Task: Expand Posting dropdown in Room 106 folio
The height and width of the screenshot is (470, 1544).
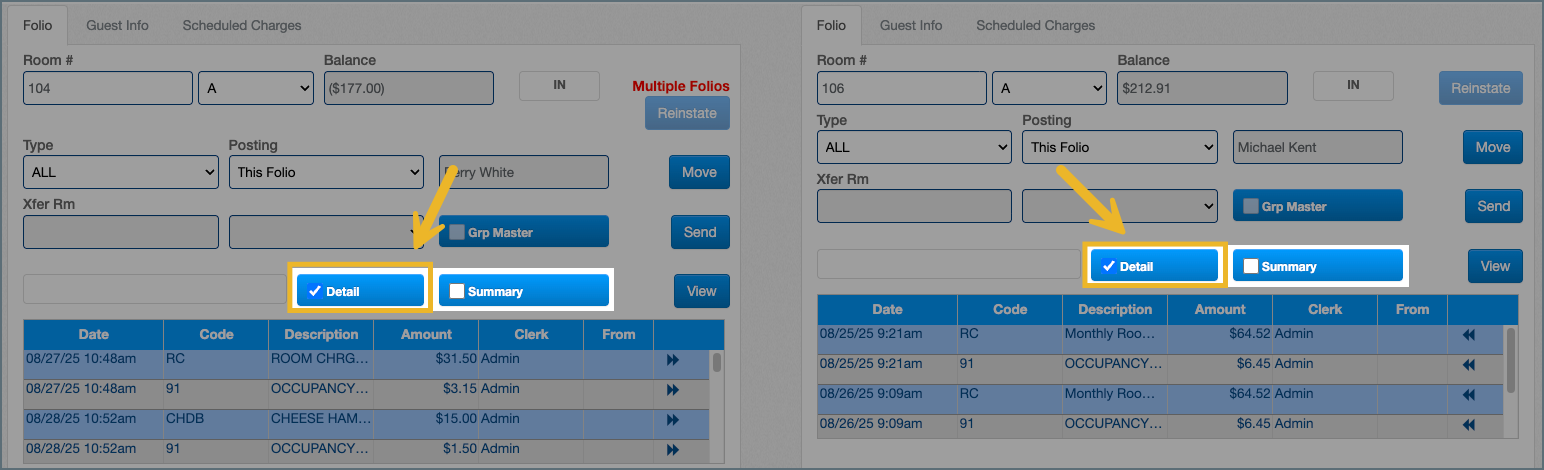Action: [1119, 147]
